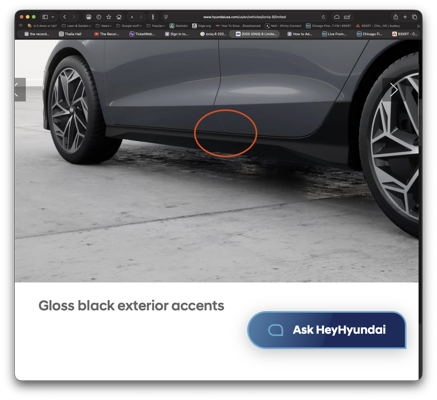
Task: Switch to the Thalia Hall tab
Action: (71, 34)
